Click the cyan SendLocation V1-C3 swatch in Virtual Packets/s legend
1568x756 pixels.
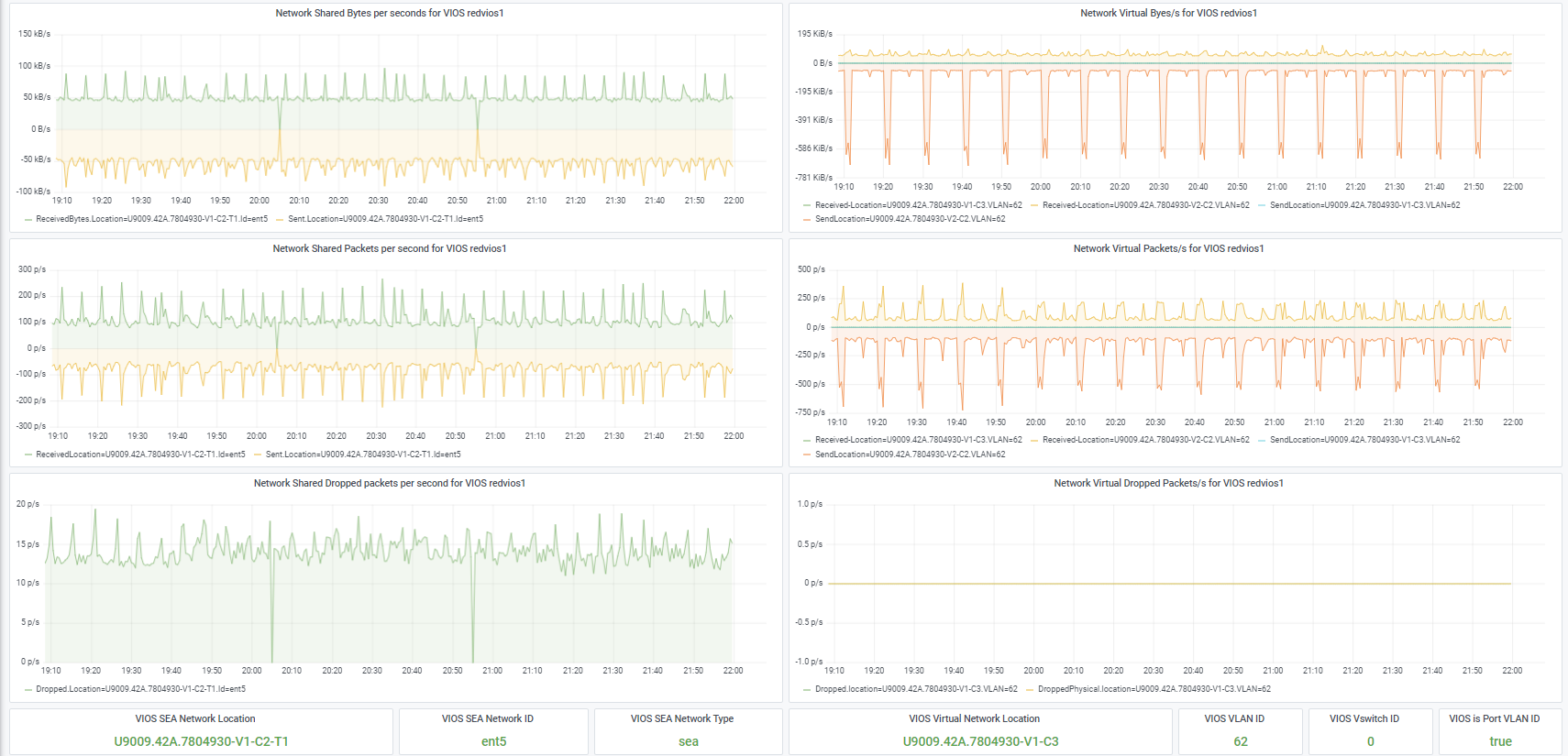[x=1262, y=441]
